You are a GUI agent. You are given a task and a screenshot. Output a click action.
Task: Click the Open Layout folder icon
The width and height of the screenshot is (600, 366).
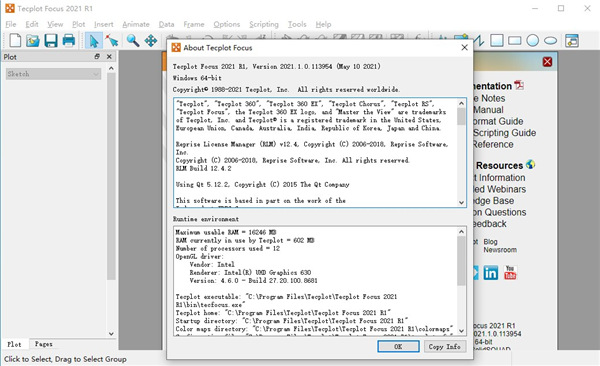click(33, 40)
